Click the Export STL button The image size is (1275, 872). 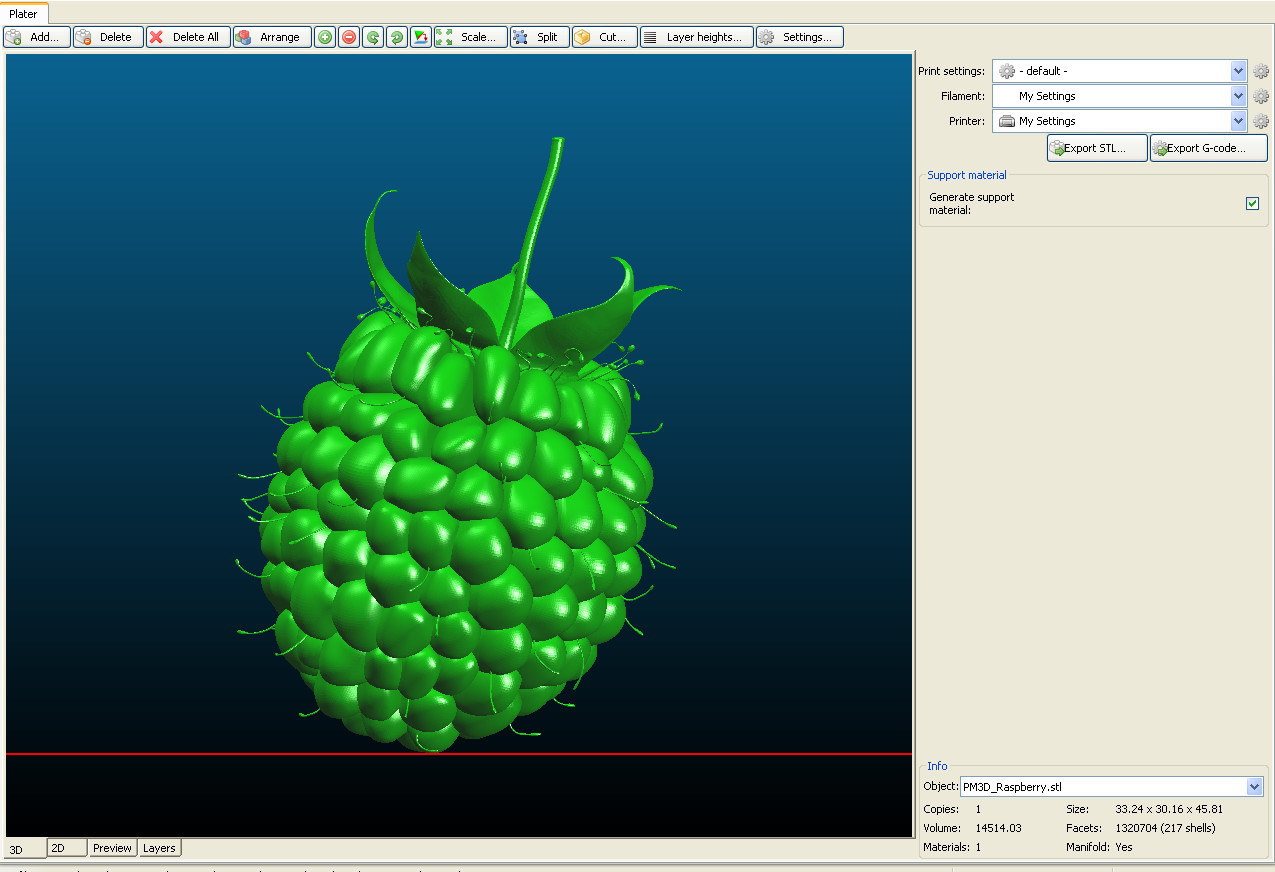pyautogui.click(x=1096, y=148)
